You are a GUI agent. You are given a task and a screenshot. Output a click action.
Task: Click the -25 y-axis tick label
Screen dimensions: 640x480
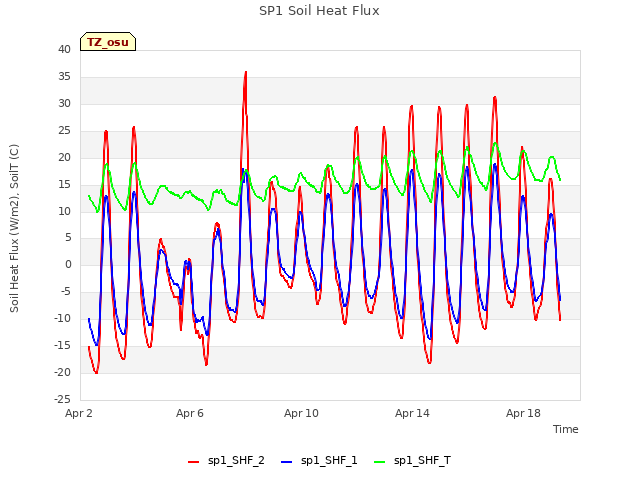click(62, 399)
